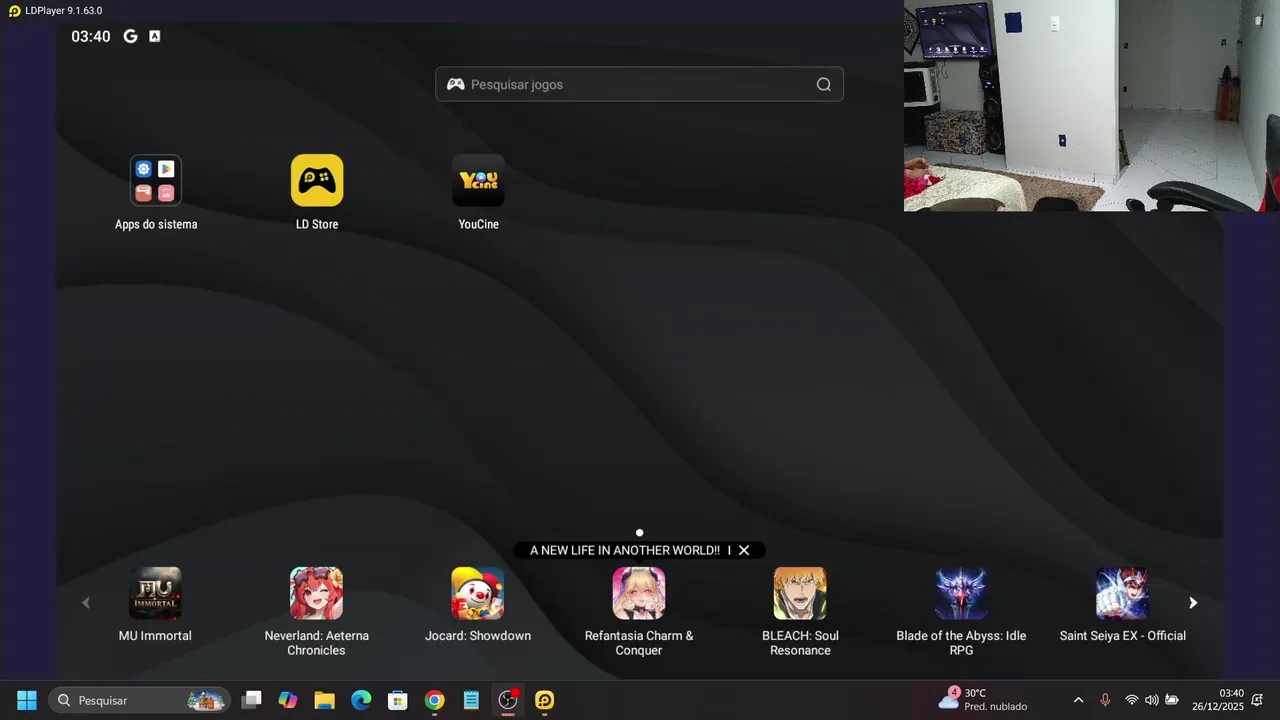Screen dimensions: 1280x720
Task: Open Jocard: Showdown game icon
Action: point(477,593)
